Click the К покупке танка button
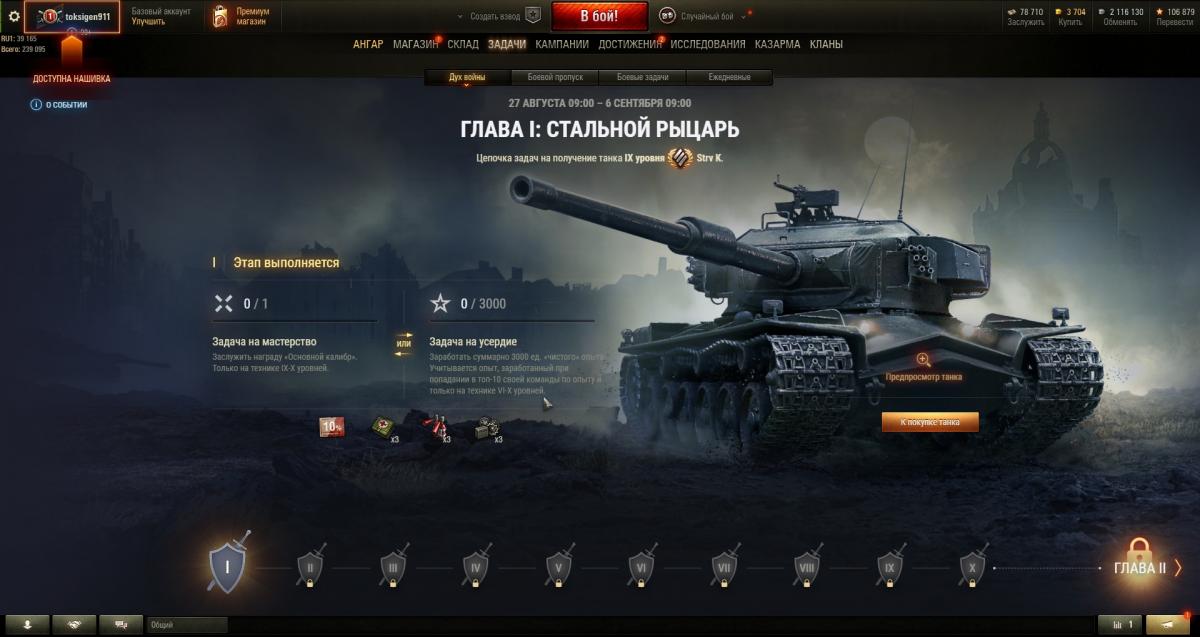The height and width of the screenshot is (637, 1200). (x=930, y=423)
